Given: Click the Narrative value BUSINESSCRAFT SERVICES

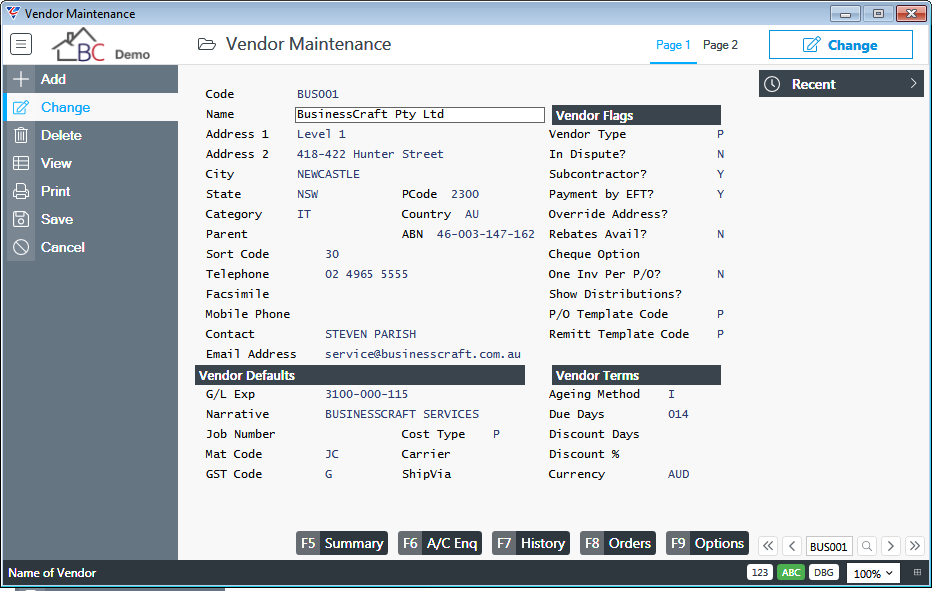Looking at the screenshot, I should tap(402, 414).
